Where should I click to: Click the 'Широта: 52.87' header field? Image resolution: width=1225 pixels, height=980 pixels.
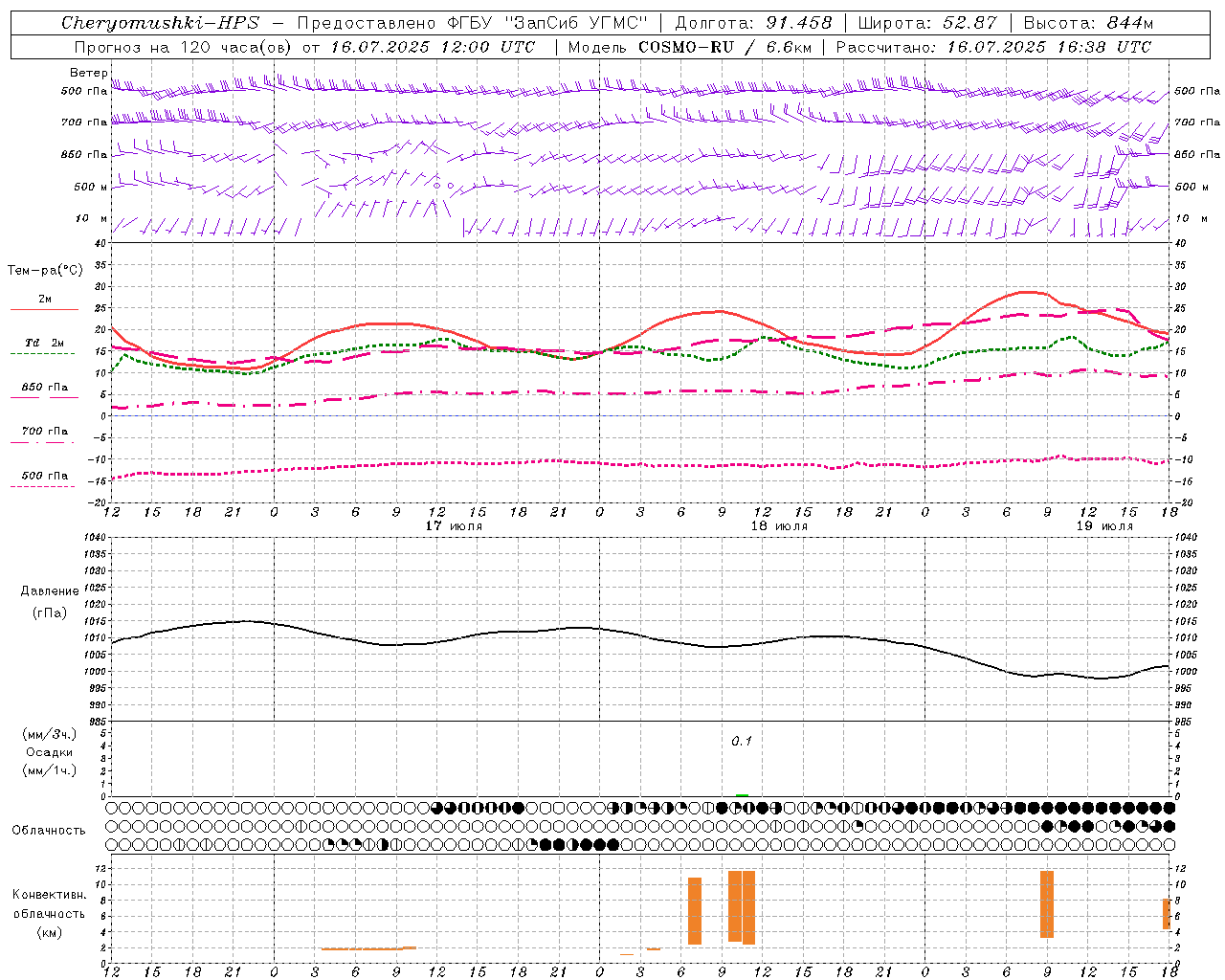pyautogui.click(x=927, y=23)
